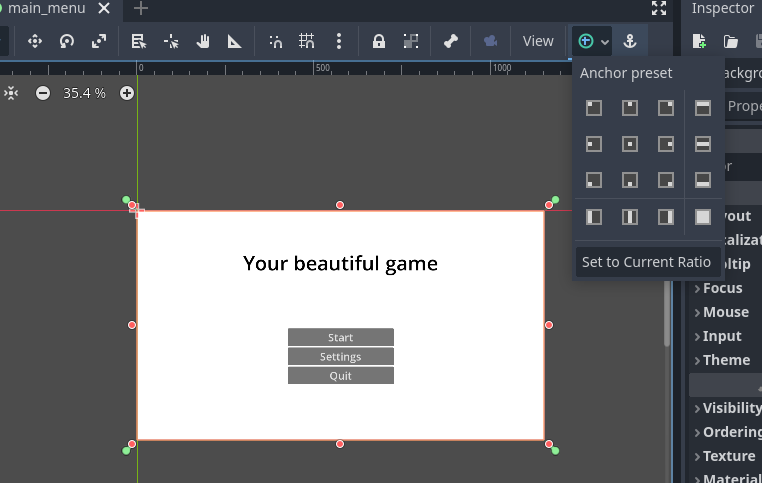Screen dimensions: 762x483
Task: Select the 'Your beautiful game' label
Action: (340, 264)
